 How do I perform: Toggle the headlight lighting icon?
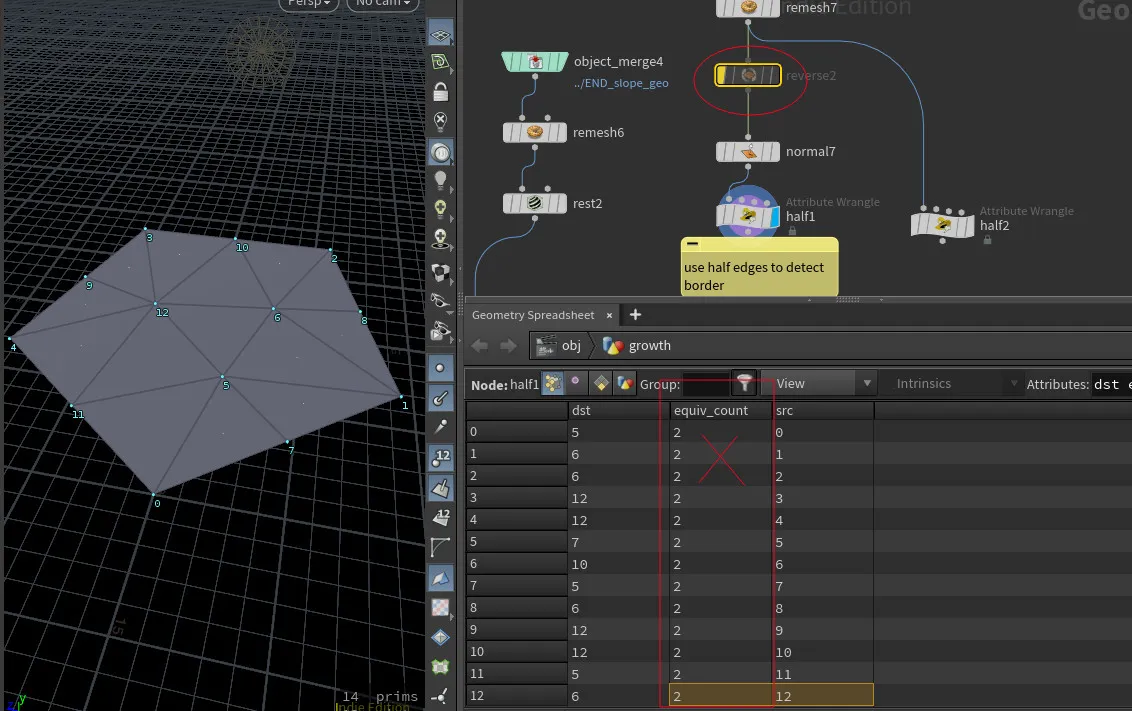coord(440,152)
